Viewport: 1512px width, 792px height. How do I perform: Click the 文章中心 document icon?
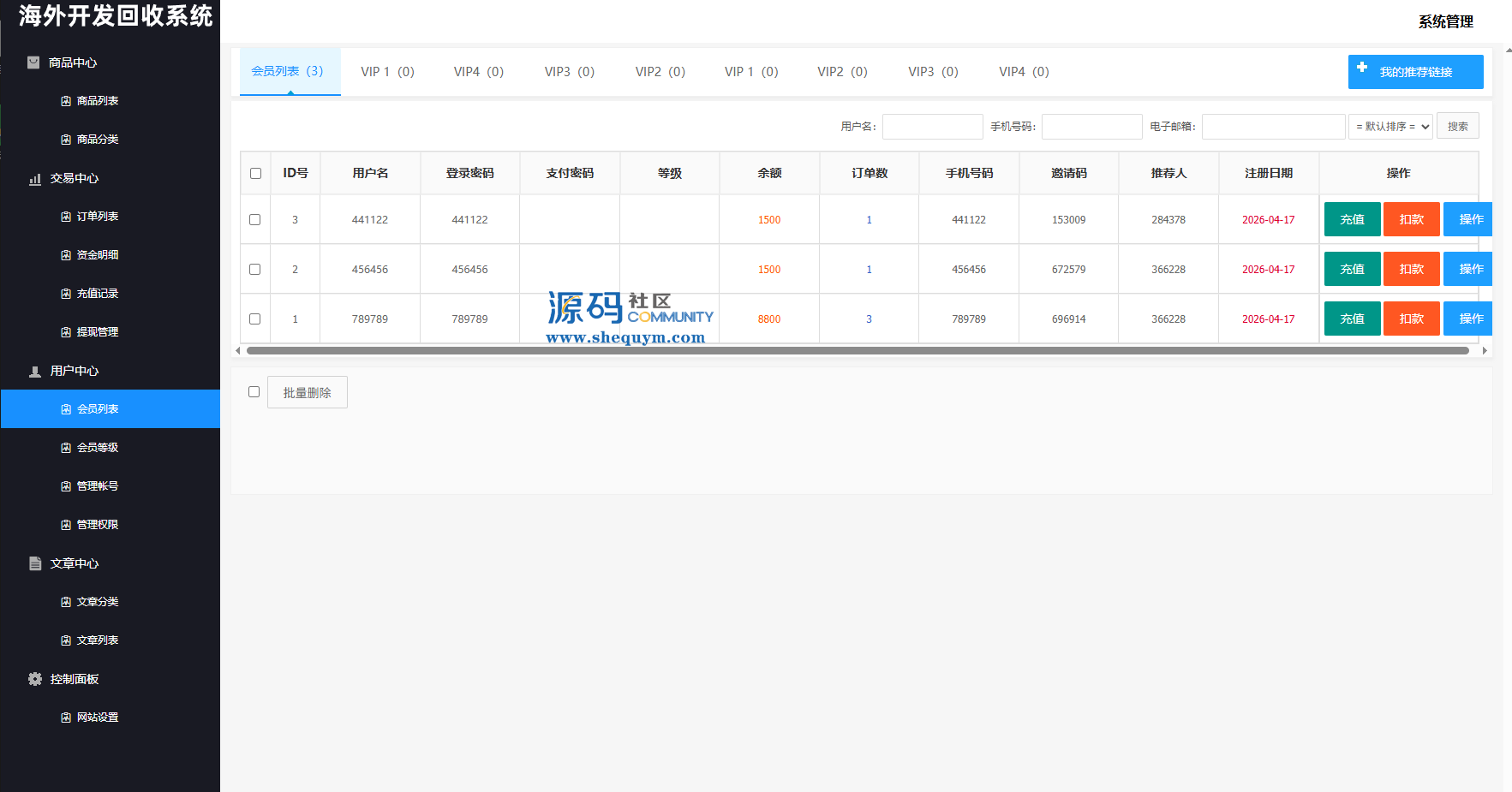pos(35,563)
